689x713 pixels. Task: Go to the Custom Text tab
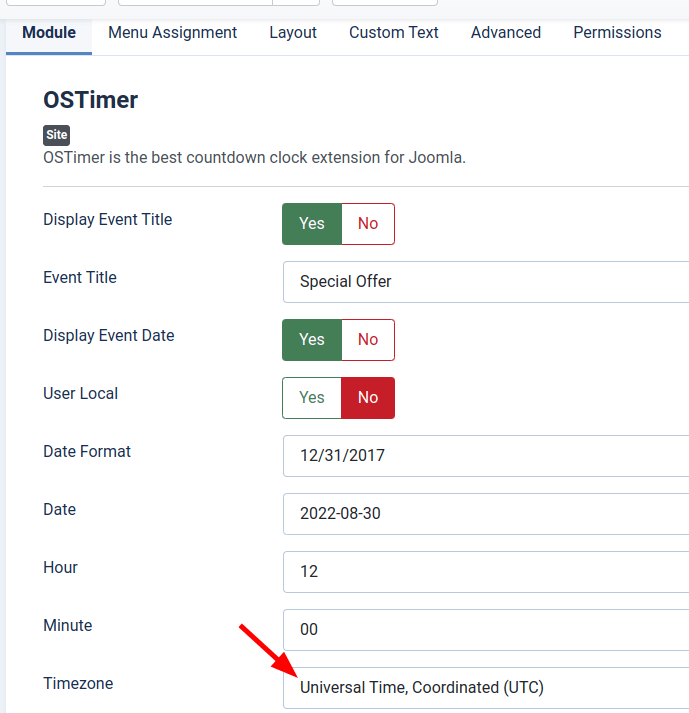pyautogui.click(x=393, y=33)
